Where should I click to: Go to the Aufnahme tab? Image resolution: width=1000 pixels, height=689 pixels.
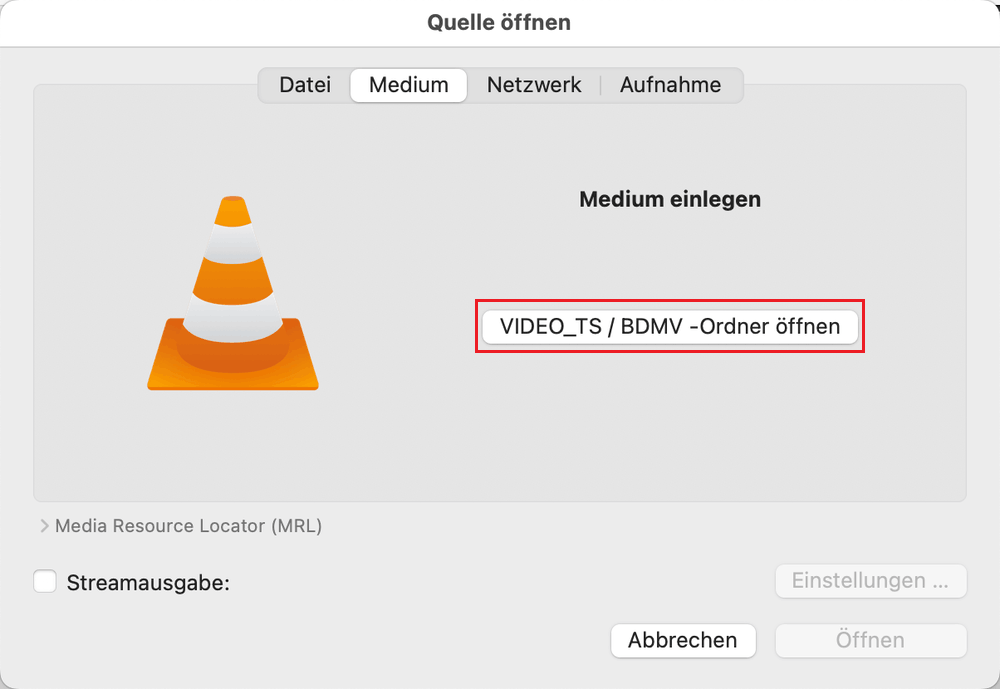[670, 85]
